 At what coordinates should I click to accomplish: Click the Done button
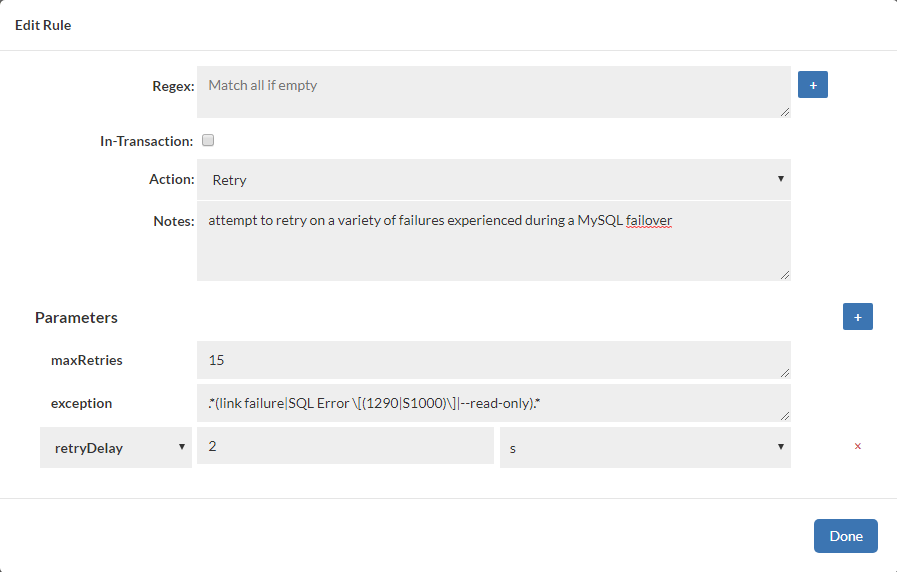click(845, 536)
